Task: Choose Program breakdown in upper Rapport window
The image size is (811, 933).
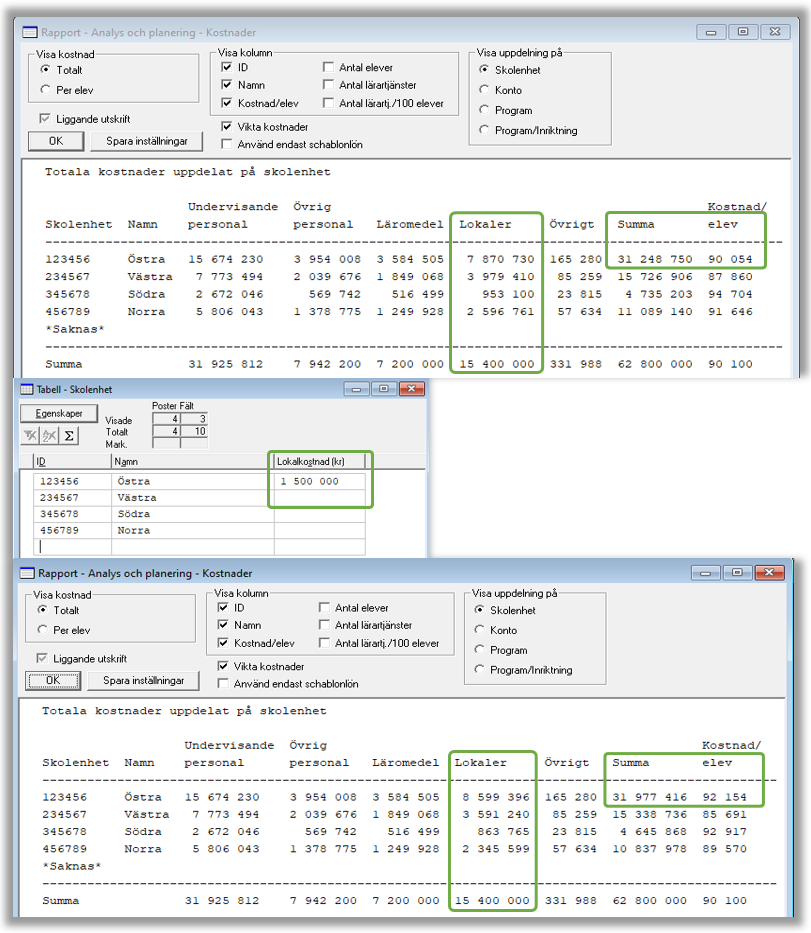Action: pyautogui.click(x=484, y=110)
